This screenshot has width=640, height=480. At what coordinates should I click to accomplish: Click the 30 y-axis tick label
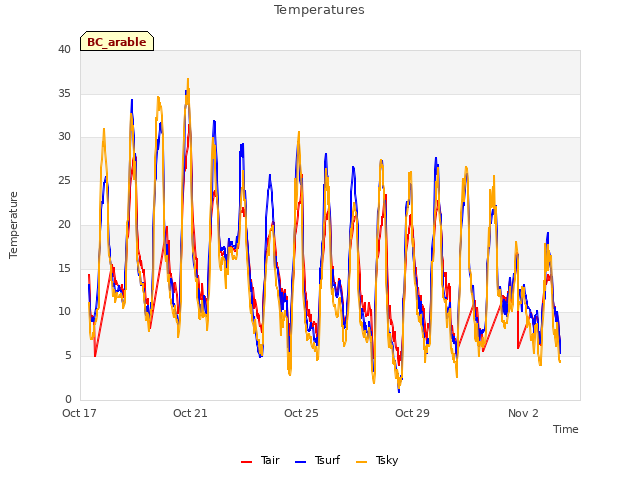(64, 137)
